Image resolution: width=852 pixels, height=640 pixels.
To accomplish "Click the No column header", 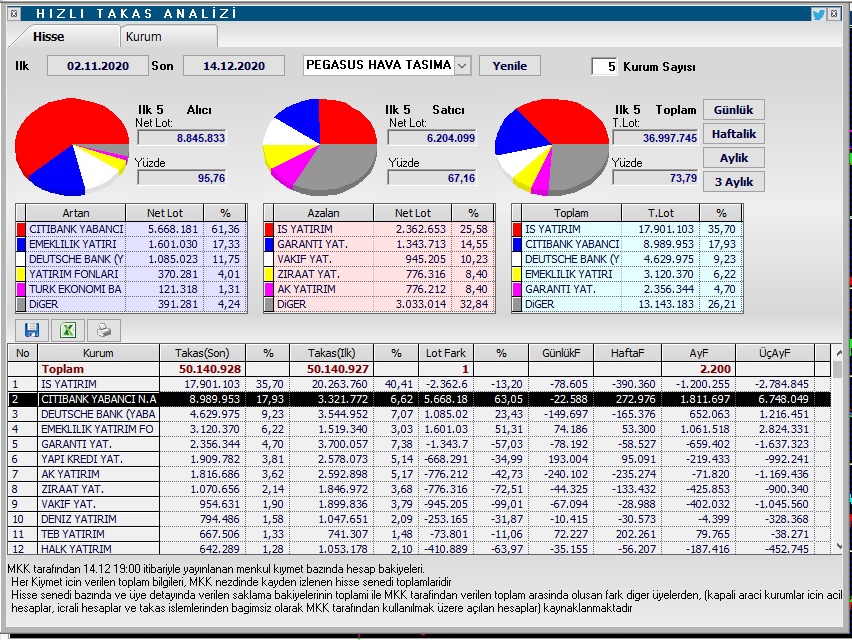I will [22, 353].
